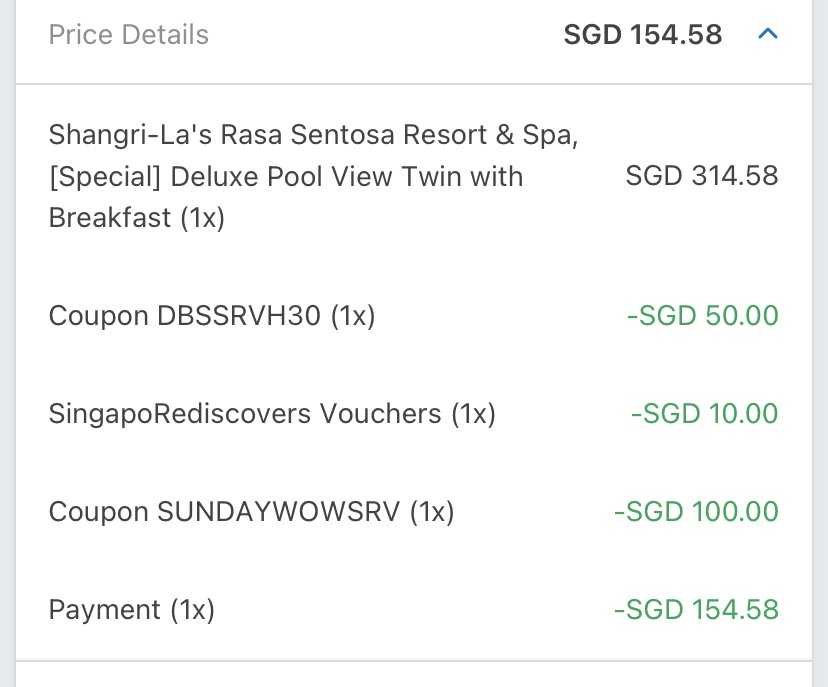Click total SGD 154.58 in header
828x687 pixels.
point(642,35)
